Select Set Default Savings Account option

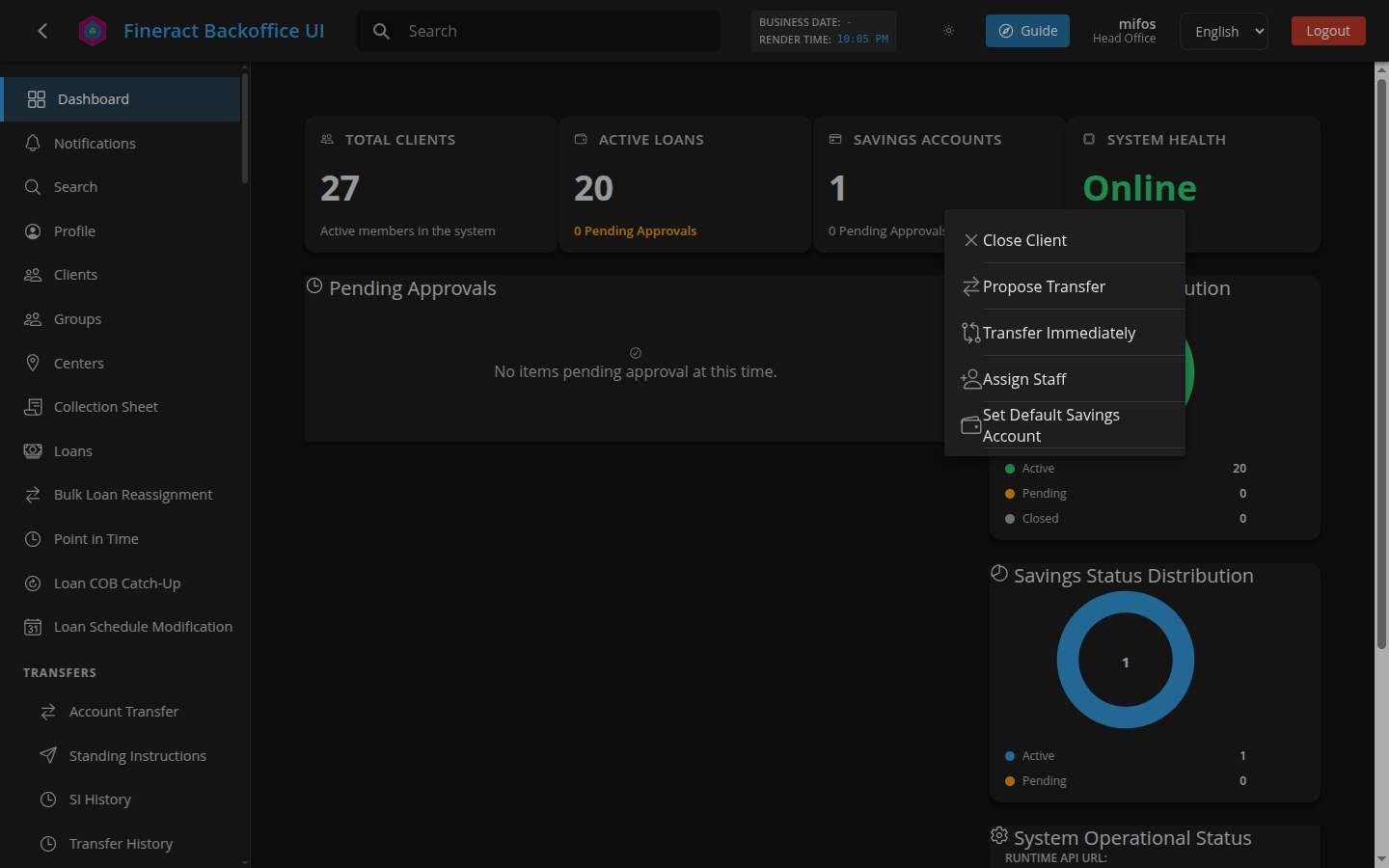(x=1064, y=425)
